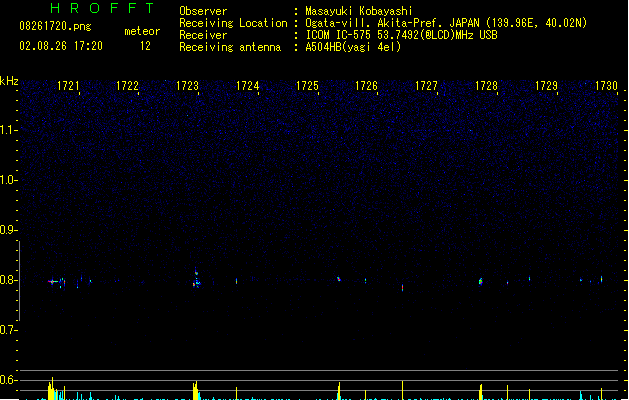Click the 1723 time axis marker
This screenshot has height=400, width=629.
click(187, 86)
